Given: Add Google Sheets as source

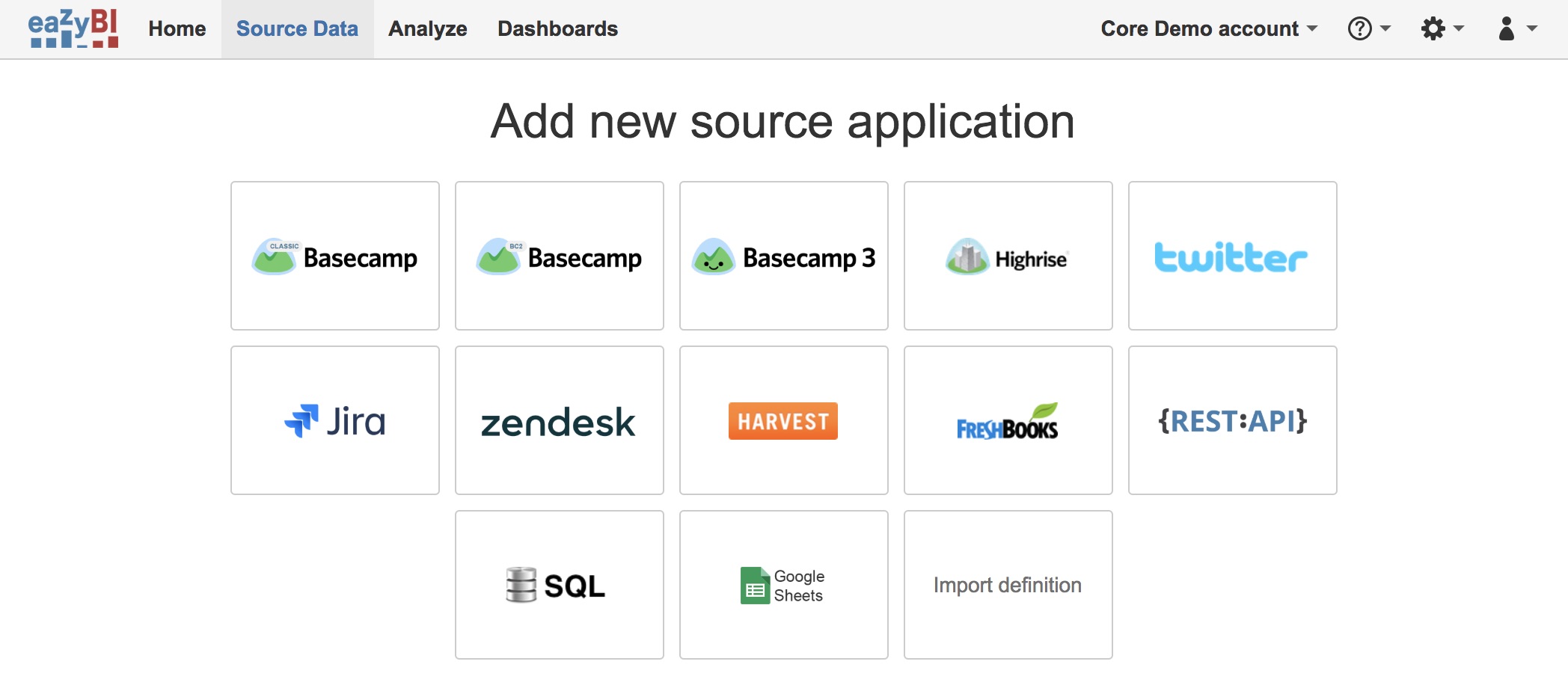Looking at the screenshot, I should pos(784,585).
